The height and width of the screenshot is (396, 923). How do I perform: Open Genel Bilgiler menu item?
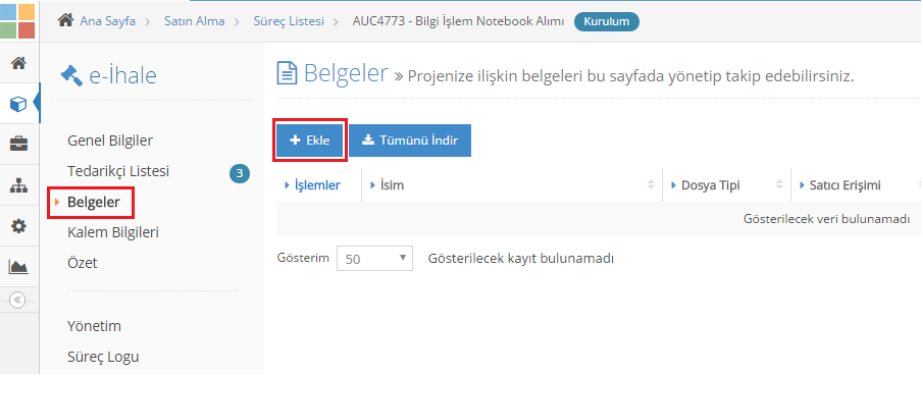(x=110, y=141)
